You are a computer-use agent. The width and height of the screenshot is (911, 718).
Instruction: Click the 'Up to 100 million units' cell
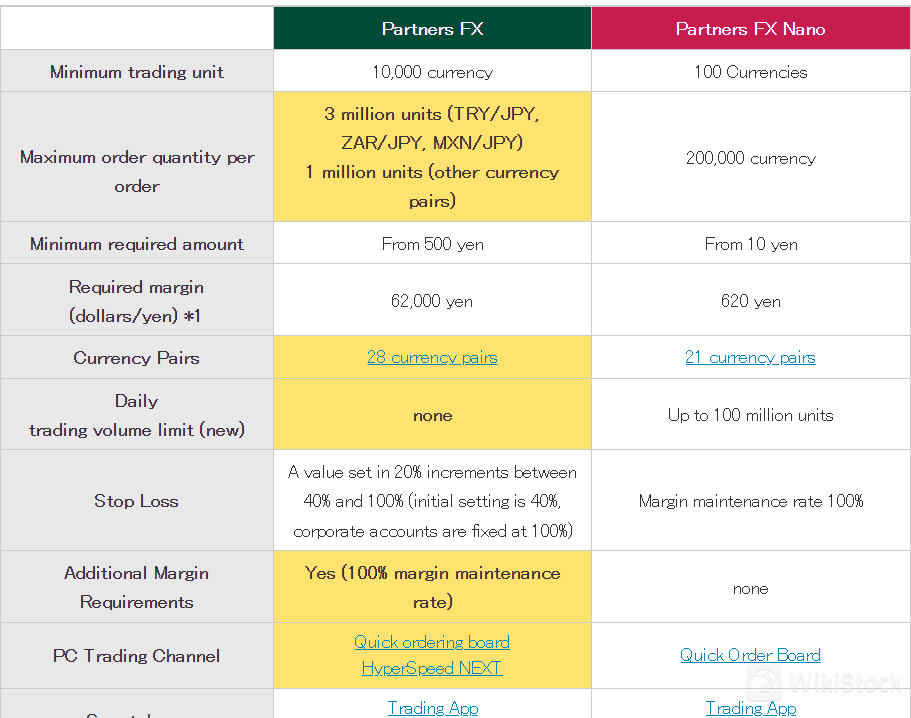pos(751,414)
